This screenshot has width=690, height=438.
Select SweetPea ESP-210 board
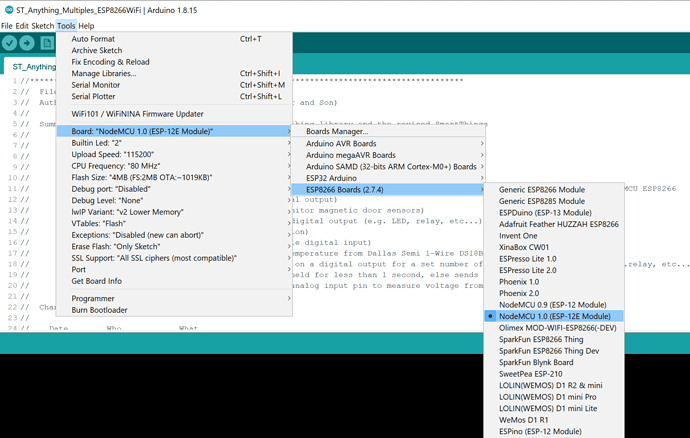pyautogui.click(x=554, y=374)
